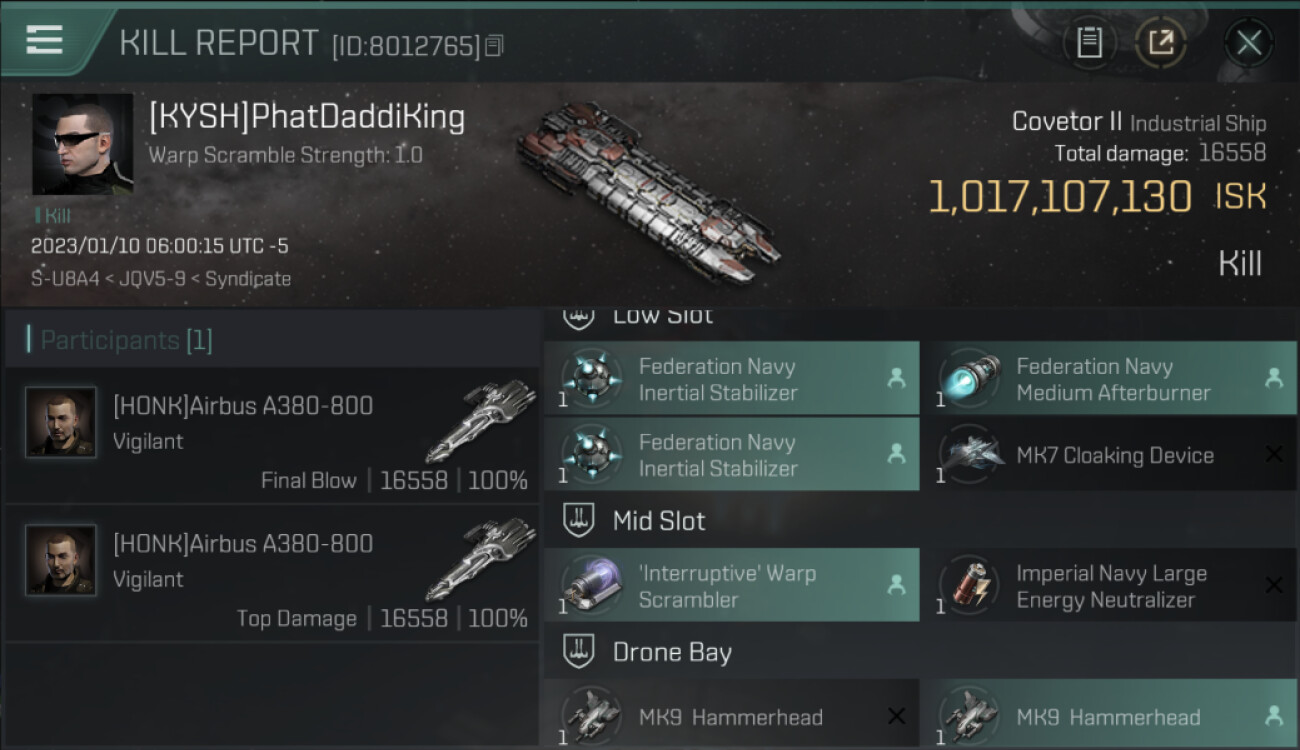Click the S-U8A4 solar system location
1300x750 pixels.
pyautogui.click(x=64, y=279)
